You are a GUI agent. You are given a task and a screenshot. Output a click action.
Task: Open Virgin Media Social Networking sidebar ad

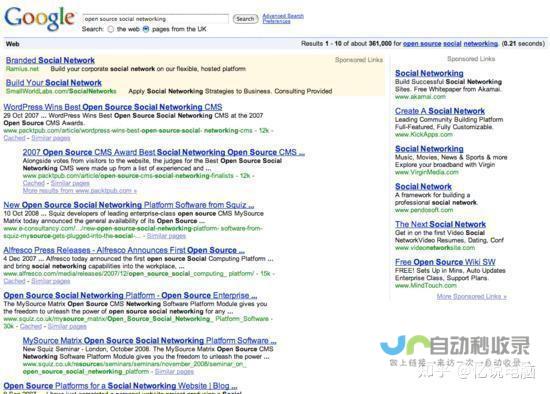pyautogui.click(x=429, y=149)
